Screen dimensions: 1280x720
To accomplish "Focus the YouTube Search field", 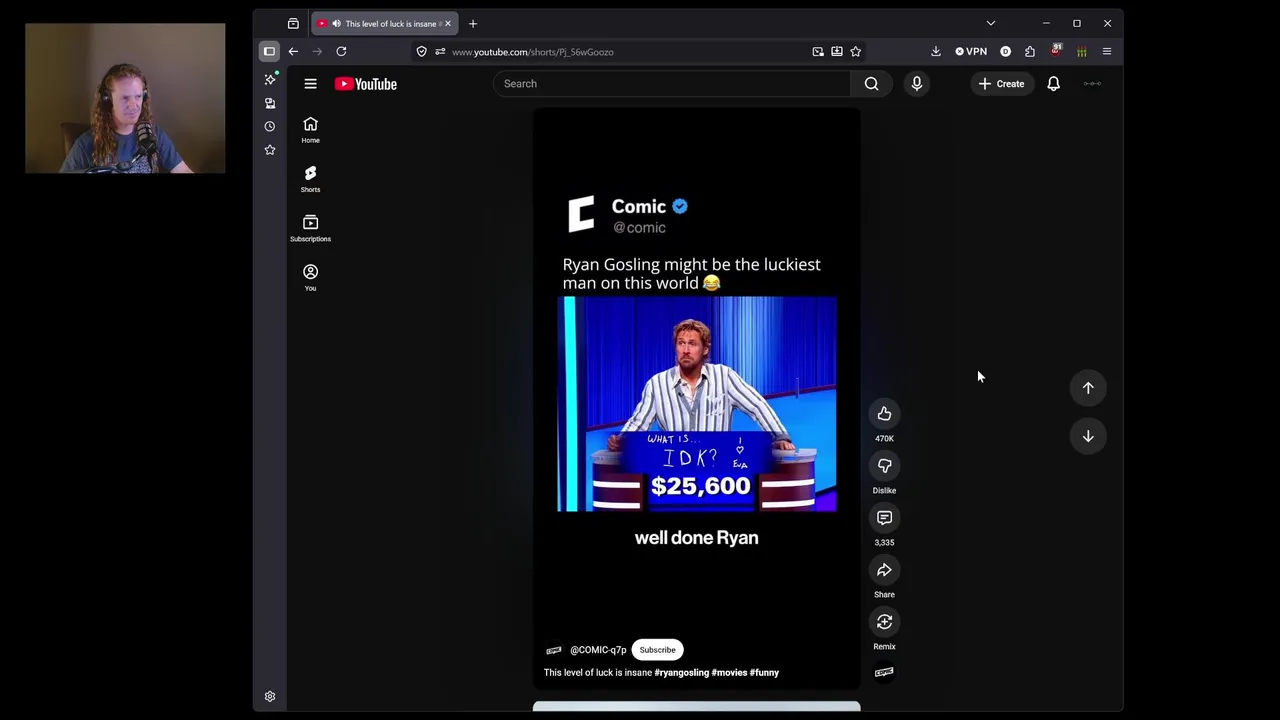I will click(x=672, y=84).
